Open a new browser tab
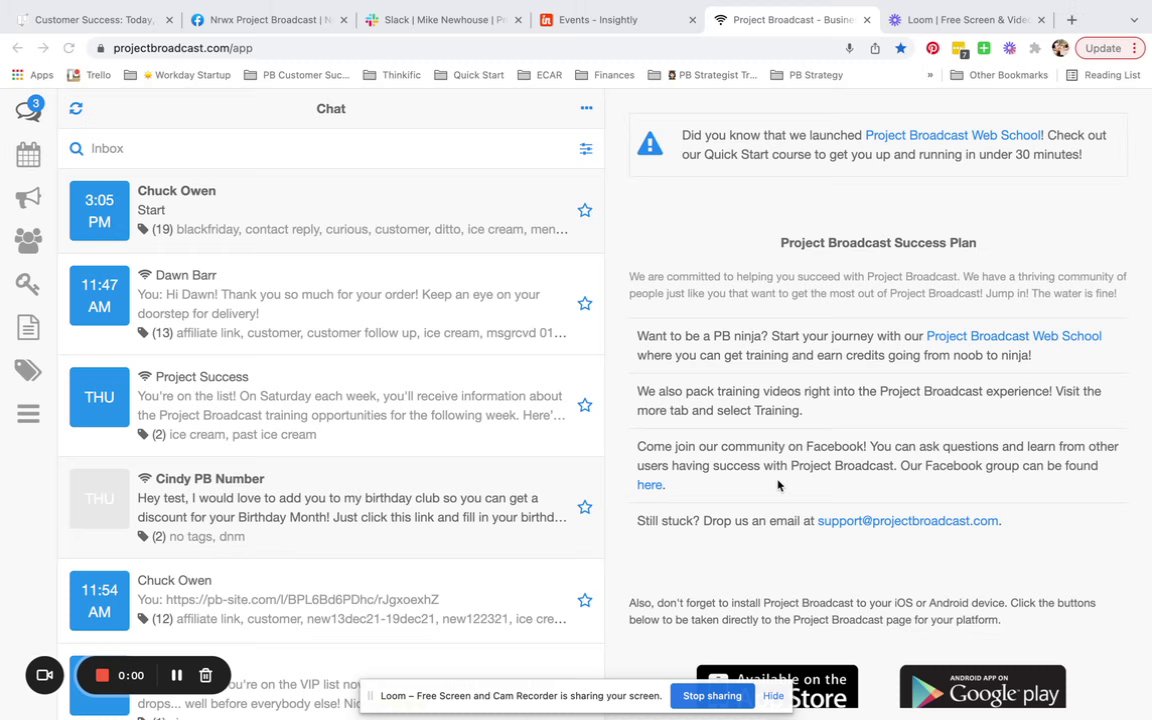Image resolution: width=1152 pixels, height=720 pixels. 1072,20
